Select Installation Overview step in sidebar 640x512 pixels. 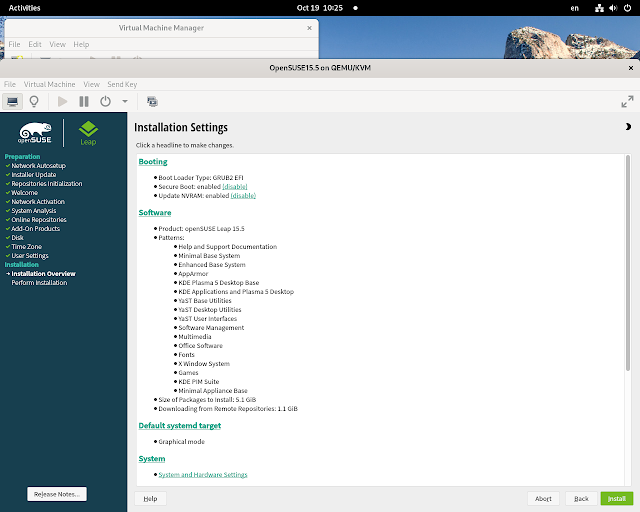[x=44, y=274]
